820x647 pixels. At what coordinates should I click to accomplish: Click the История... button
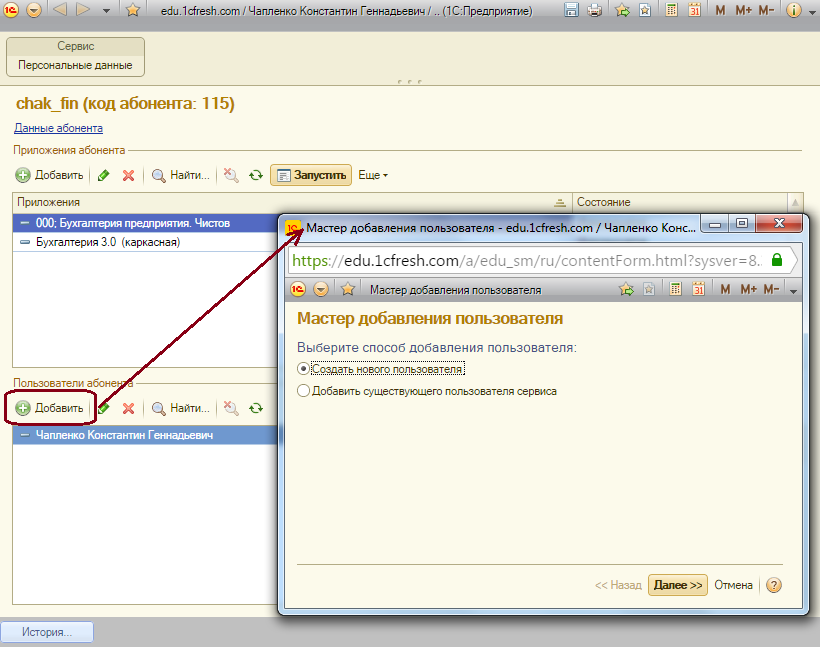coord(47,632)
